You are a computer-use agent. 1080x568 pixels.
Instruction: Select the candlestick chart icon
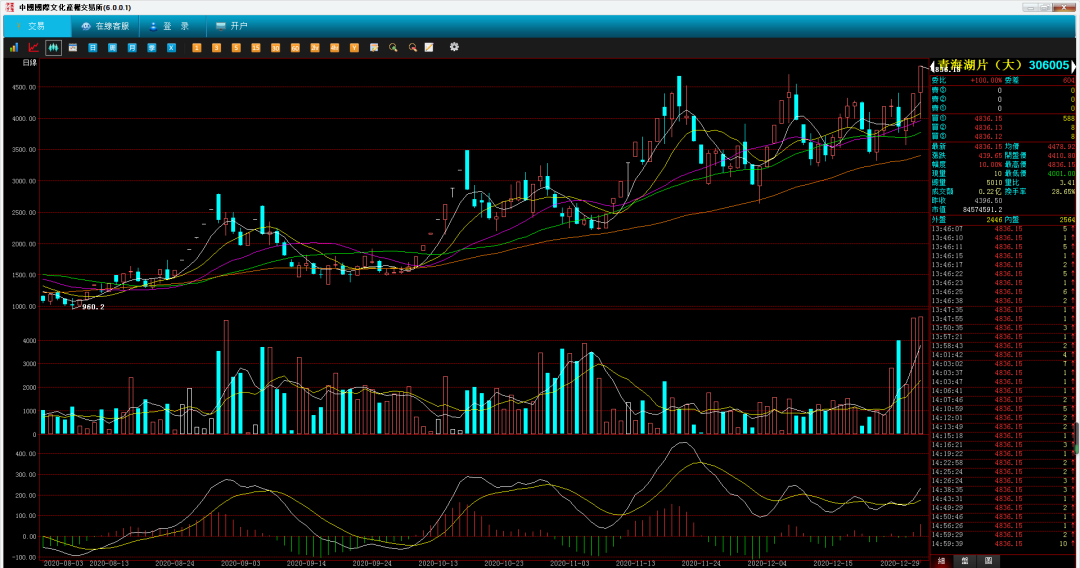click(53, 48)
